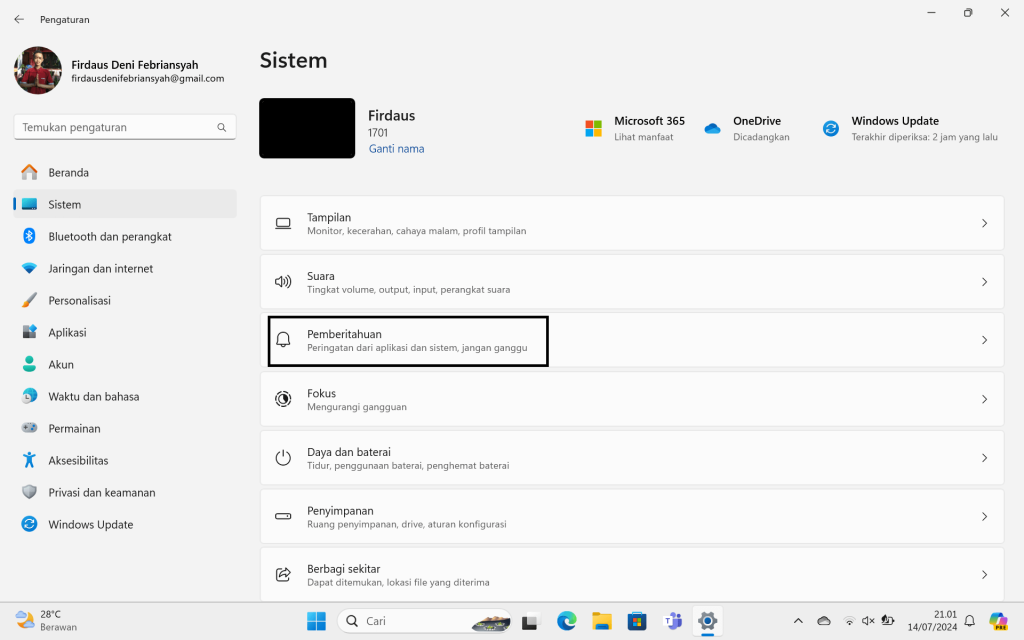Select Aplikasi in the sidebar

pyautogui.click(x=67, y=332)
